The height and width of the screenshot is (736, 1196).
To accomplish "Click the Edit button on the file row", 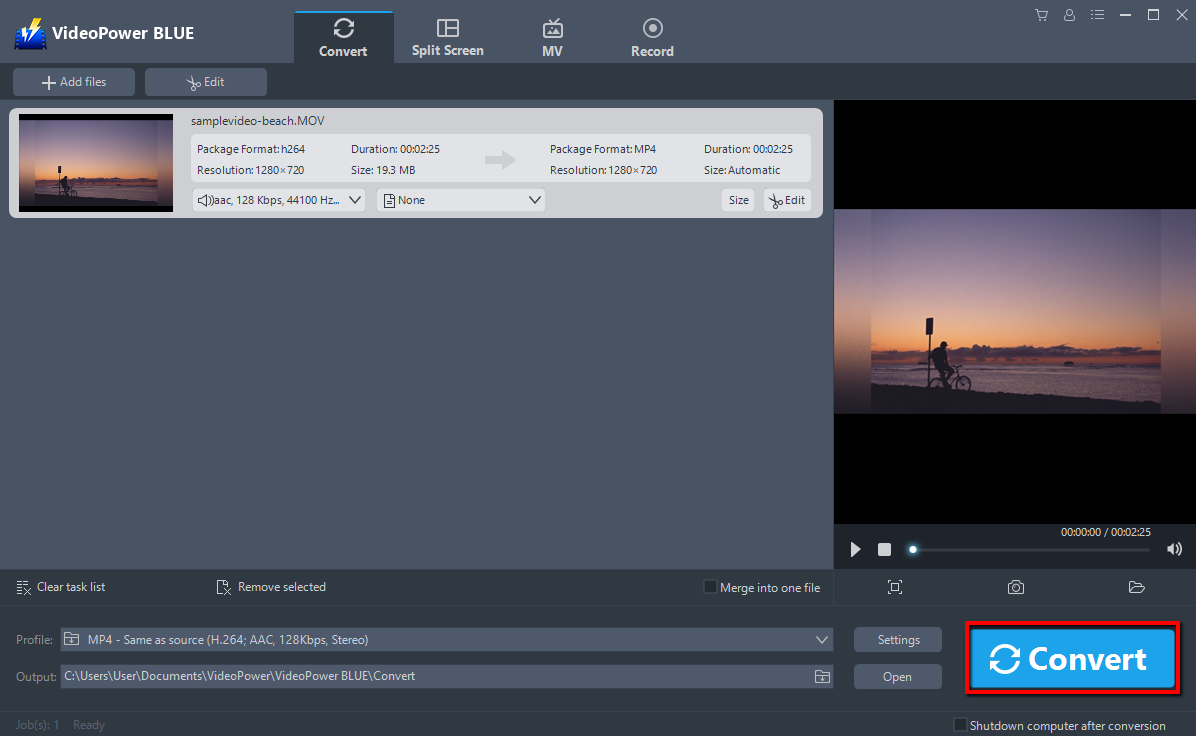I will [787, 200].
